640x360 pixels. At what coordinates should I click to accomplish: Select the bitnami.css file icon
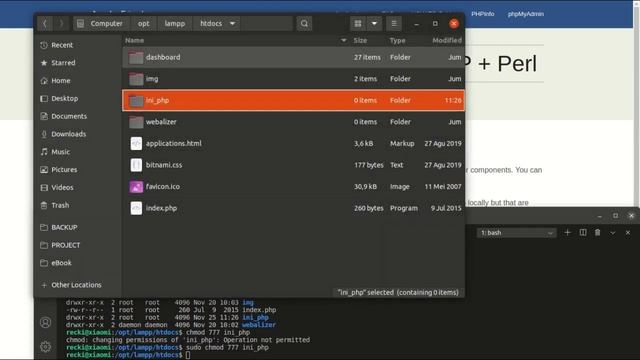136,165
